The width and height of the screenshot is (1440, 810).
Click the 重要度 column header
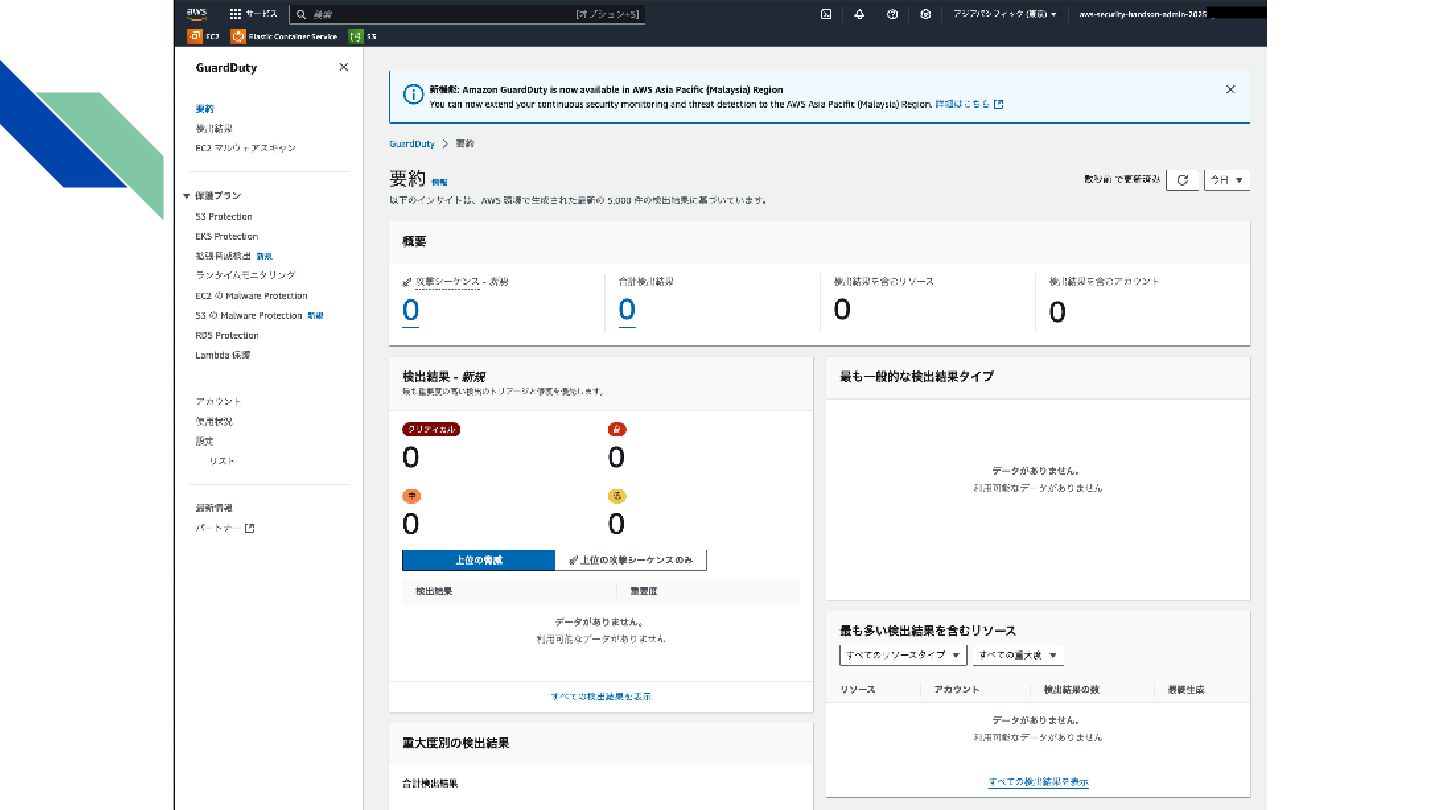pyautogui.click(x=644, y=592)
